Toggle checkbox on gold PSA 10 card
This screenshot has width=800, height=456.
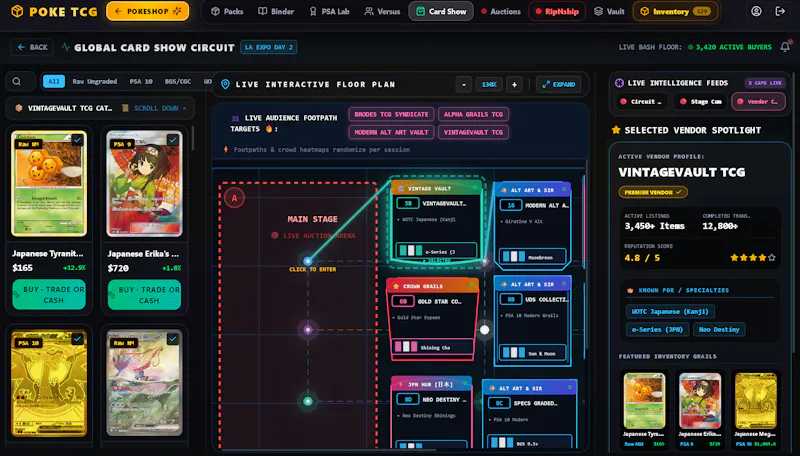[x=77, y=338]
